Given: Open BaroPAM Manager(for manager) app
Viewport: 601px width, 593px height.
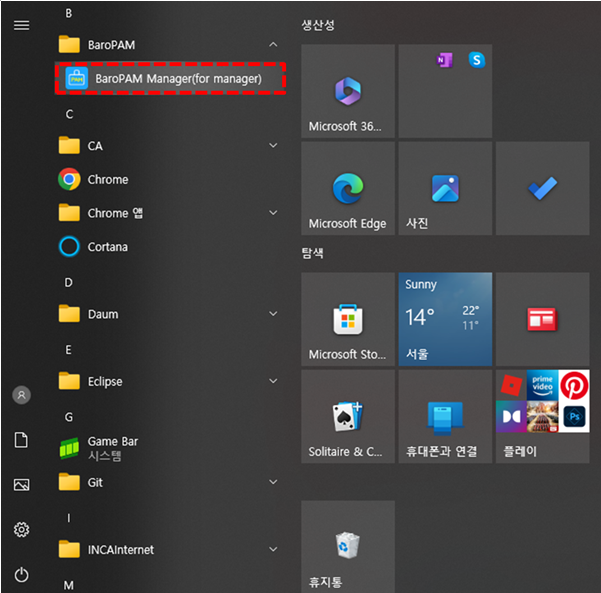Looking at the screenshot, I should (170, 79).
